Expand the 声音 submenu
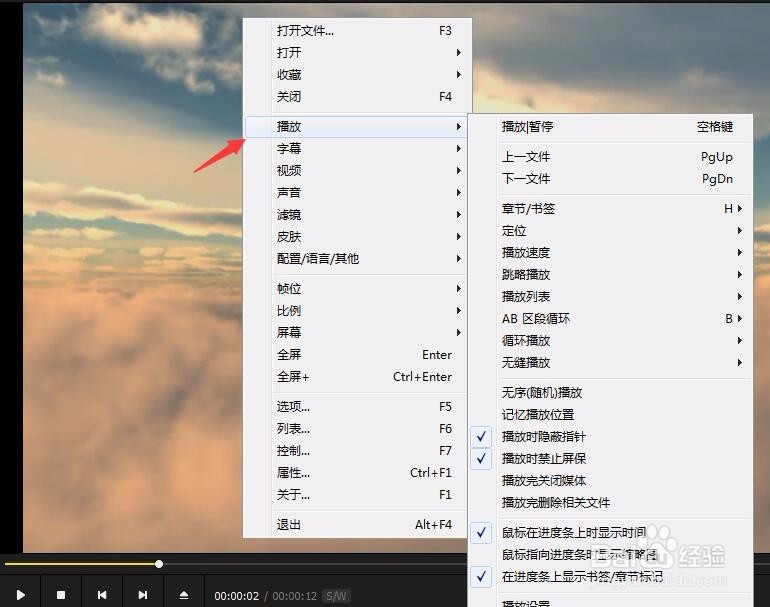The width and height of the screenshot is (770, 607). click(x=356, y=193)
